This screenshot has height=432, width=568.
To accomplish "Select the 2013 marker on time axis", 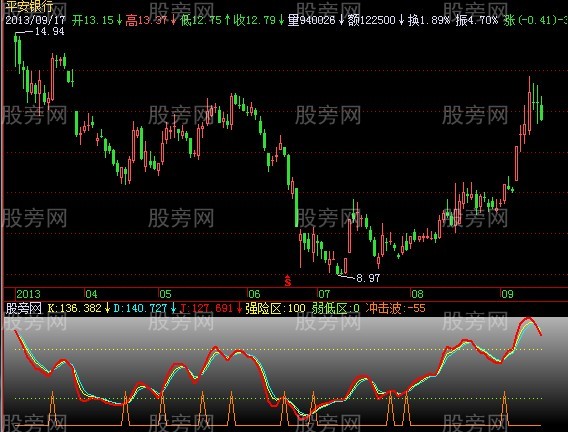I will click(29, 294).
